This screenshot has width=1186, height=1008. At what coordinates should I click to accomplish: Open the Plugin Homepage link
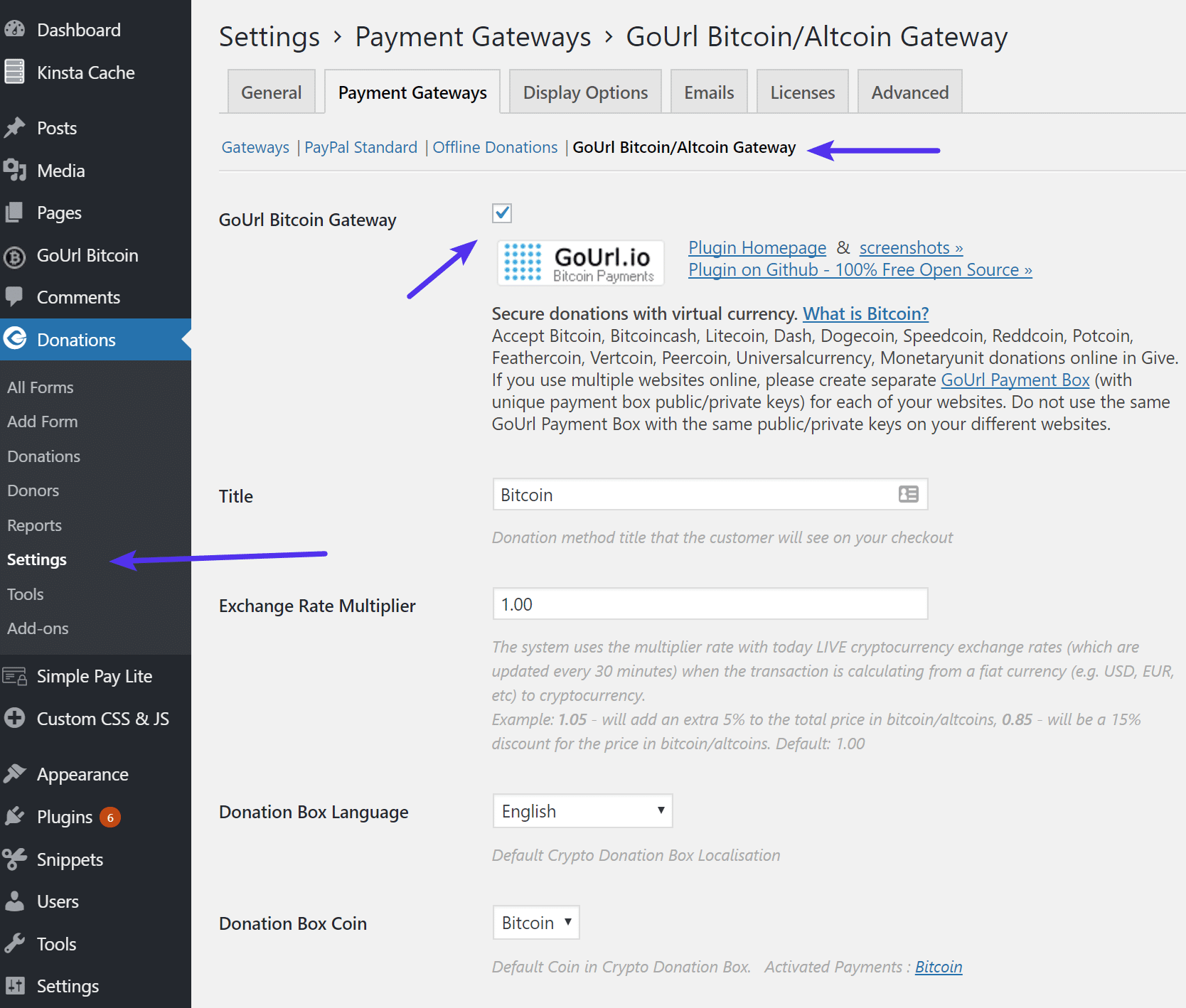click(x=757, y=247)
